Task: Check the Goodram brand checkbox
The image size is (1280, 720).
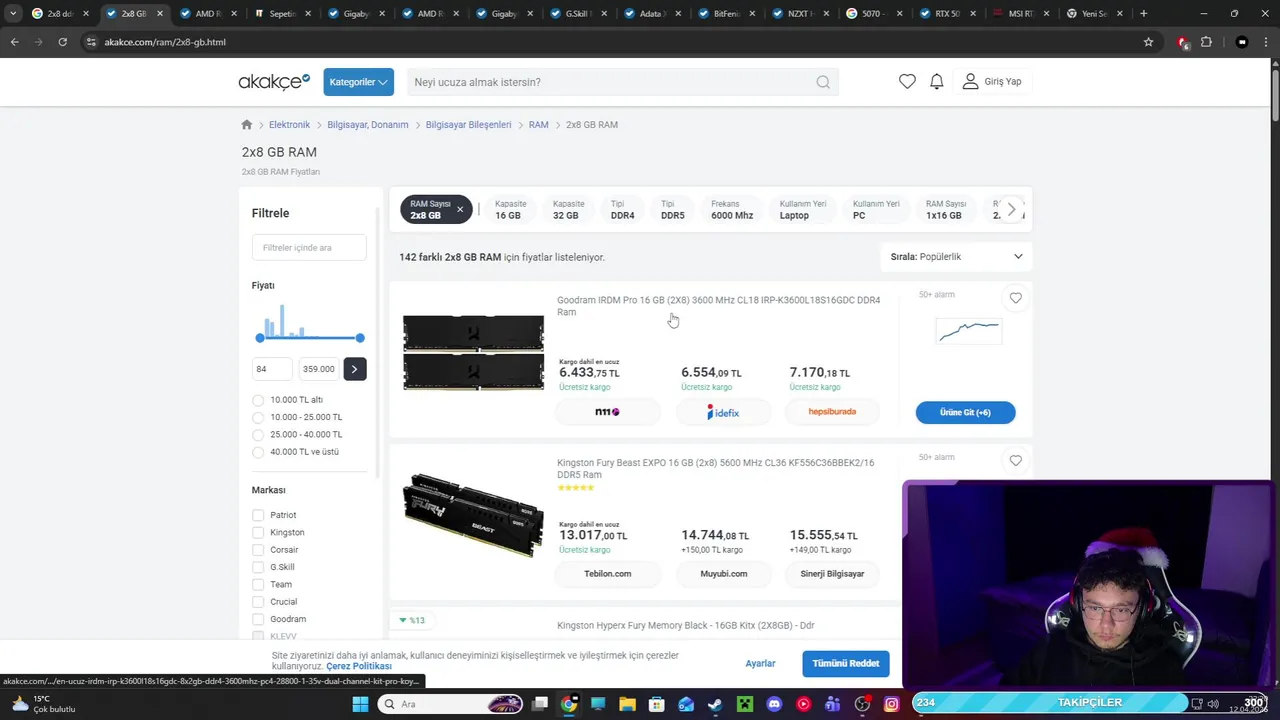Action: click(x=258, y=619)
